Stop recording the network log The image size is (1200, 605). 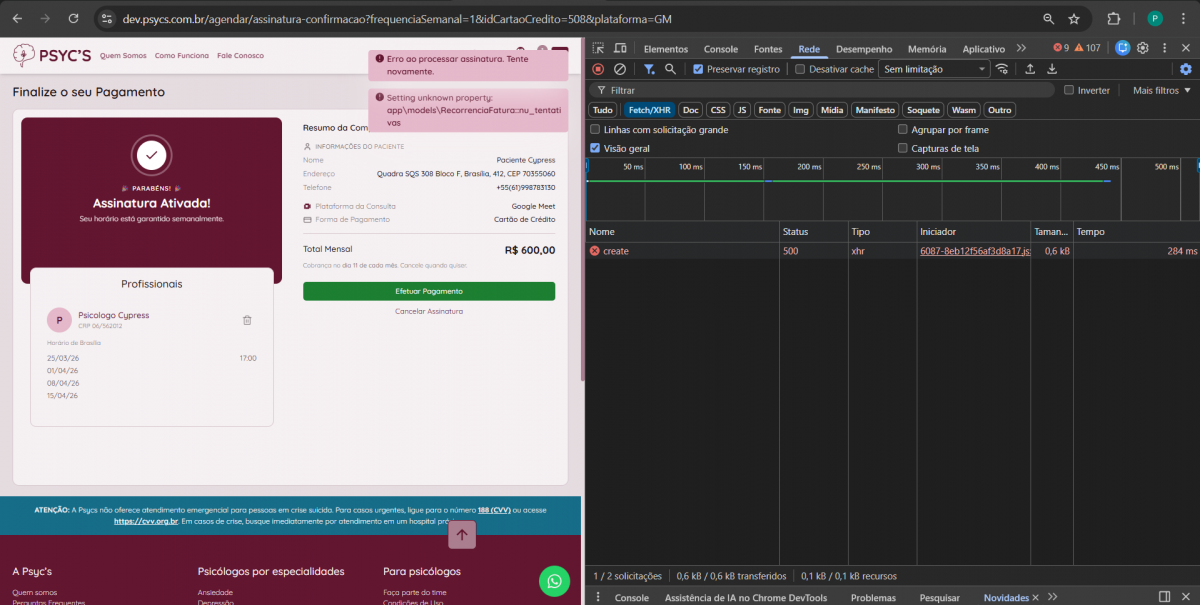click(x=598, y=69)
